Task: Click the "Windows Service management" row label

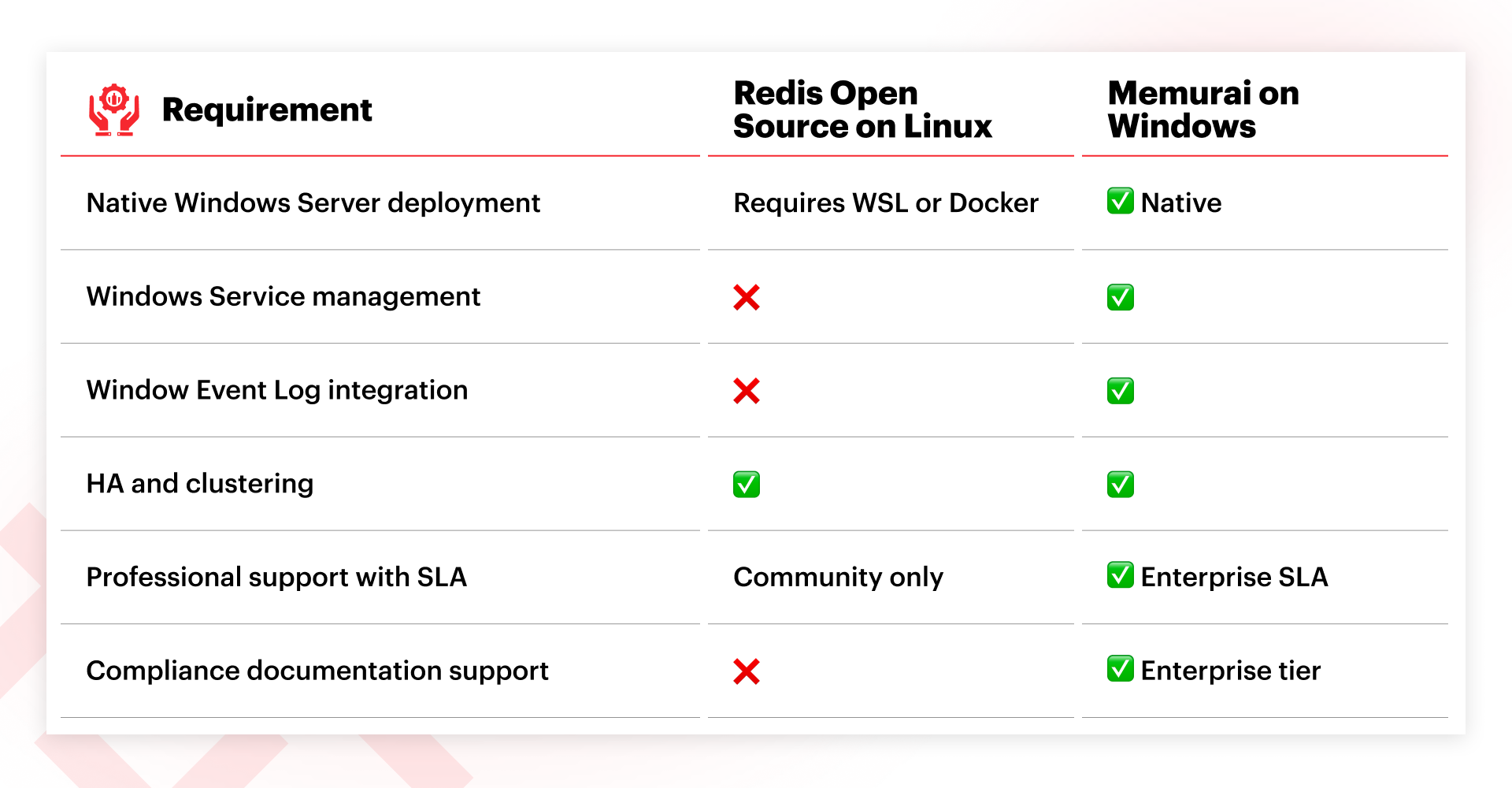Action: (x=283, y=297)
